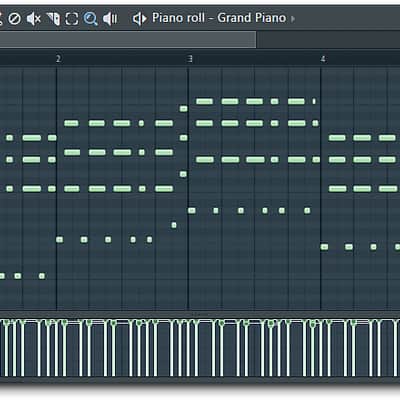Click bar 4 marker in timeline ruler

pyautogui.click(x=323, y=59)
